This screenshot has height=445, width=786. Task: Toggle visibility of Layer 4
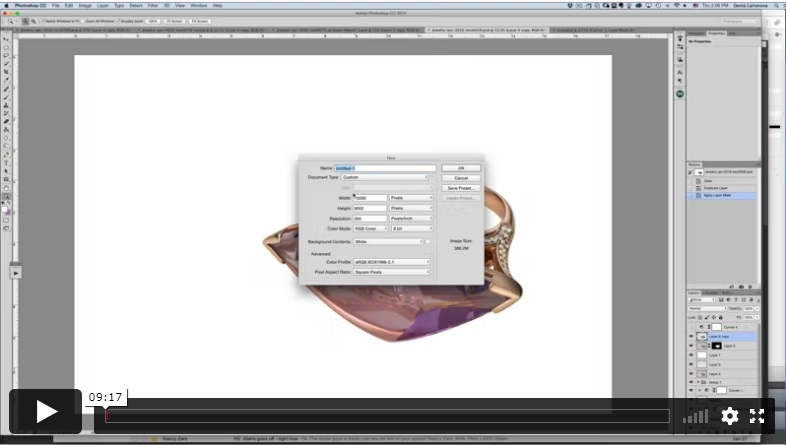click(691, 374)
